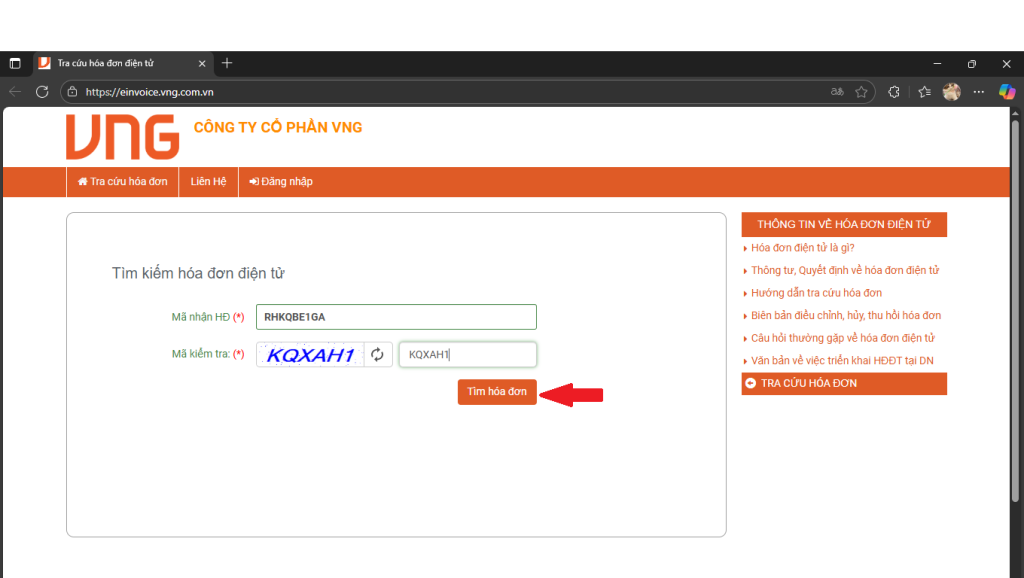
Task: Focus the captcha code text field
Action: (467, 355)
